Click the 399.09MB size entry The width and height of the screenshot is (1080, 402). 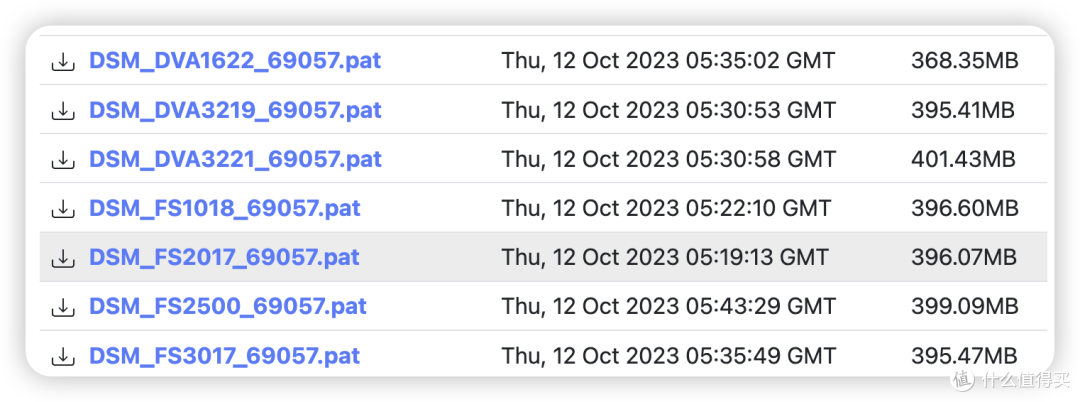pos(964,306)
